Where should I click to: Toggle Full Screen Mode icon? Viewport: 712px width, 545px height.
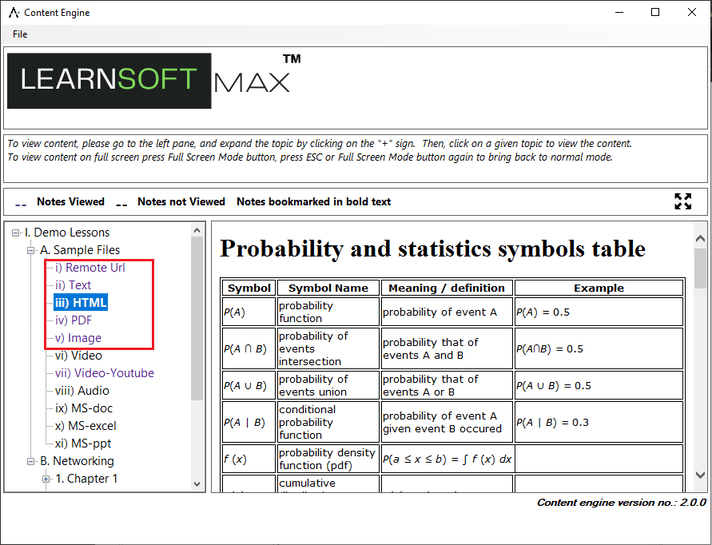point(683,201)
